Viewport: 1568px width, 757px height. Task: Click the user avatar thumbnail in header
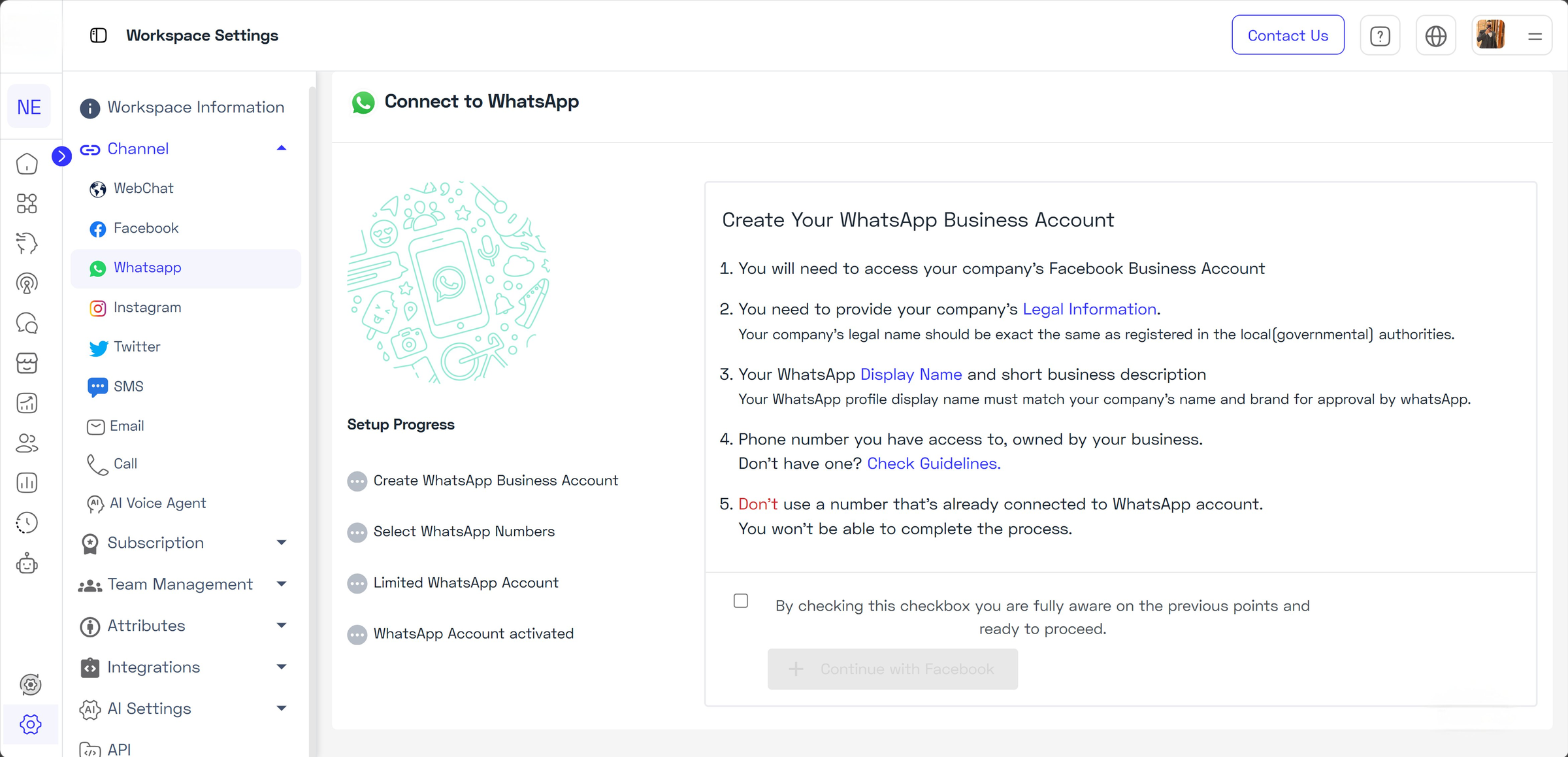(x=1490, y=35)
